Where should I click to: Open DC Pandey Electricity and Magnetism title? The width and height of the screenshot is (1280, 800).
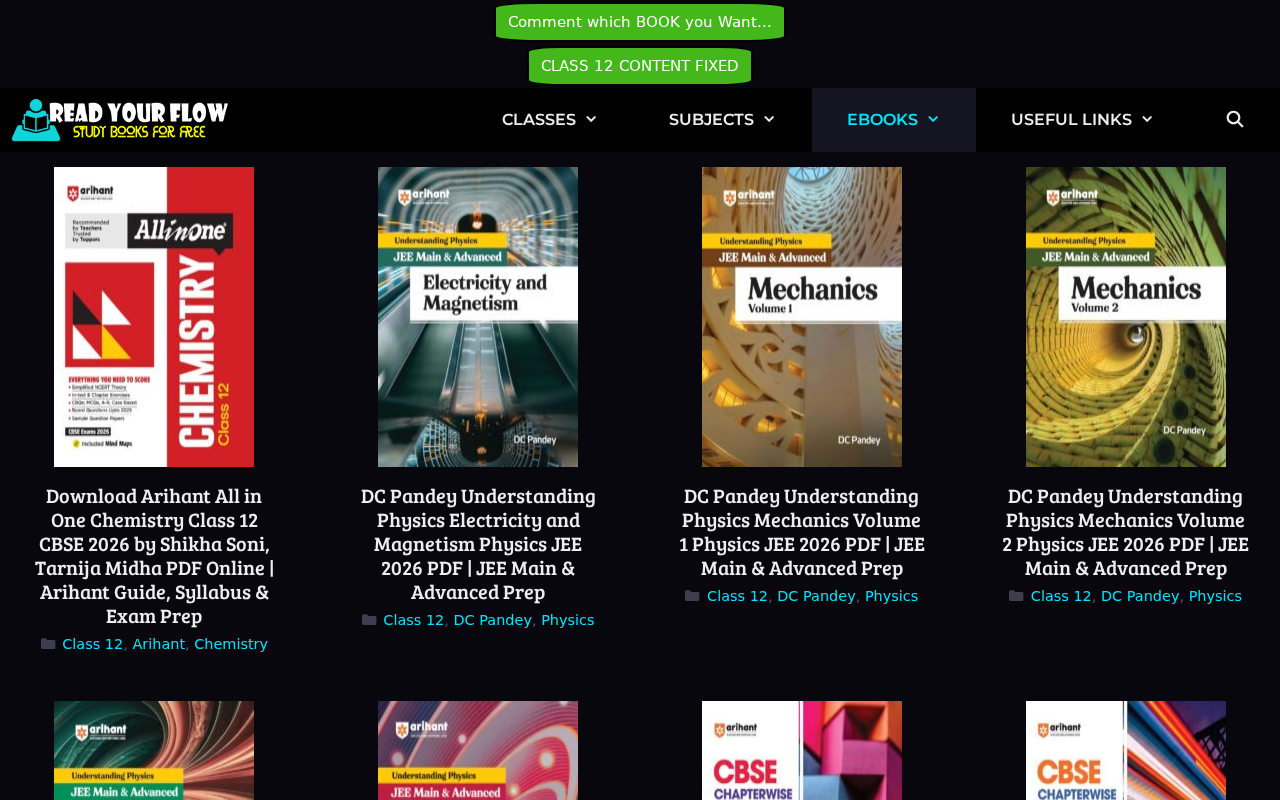[x=478, y=544]
